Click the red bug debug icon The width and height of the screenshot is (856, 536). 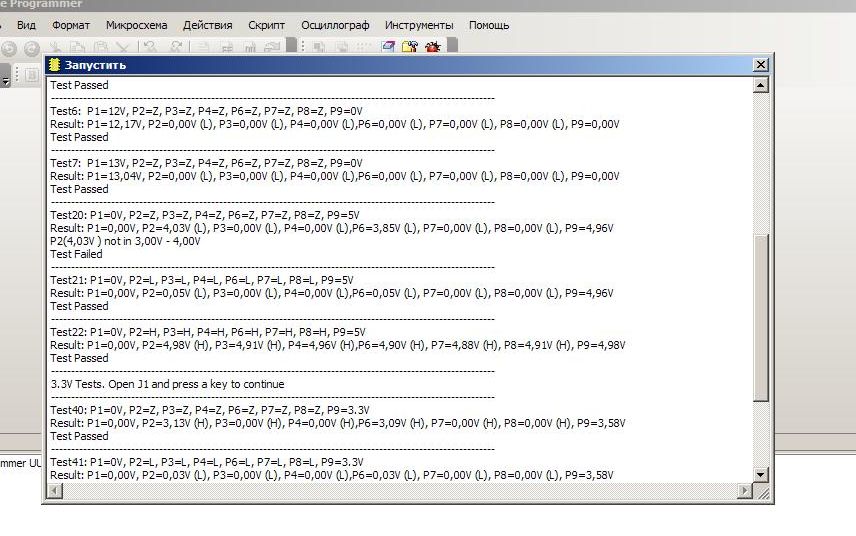(432, 46)
